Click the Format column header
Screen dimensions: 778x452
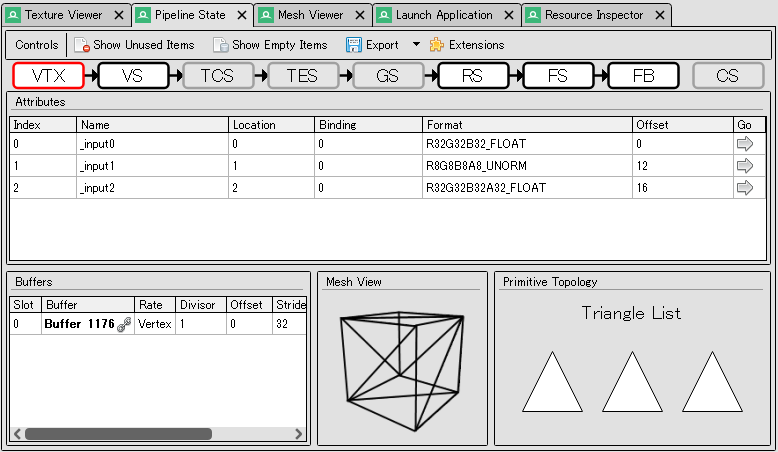pos(527,125)
